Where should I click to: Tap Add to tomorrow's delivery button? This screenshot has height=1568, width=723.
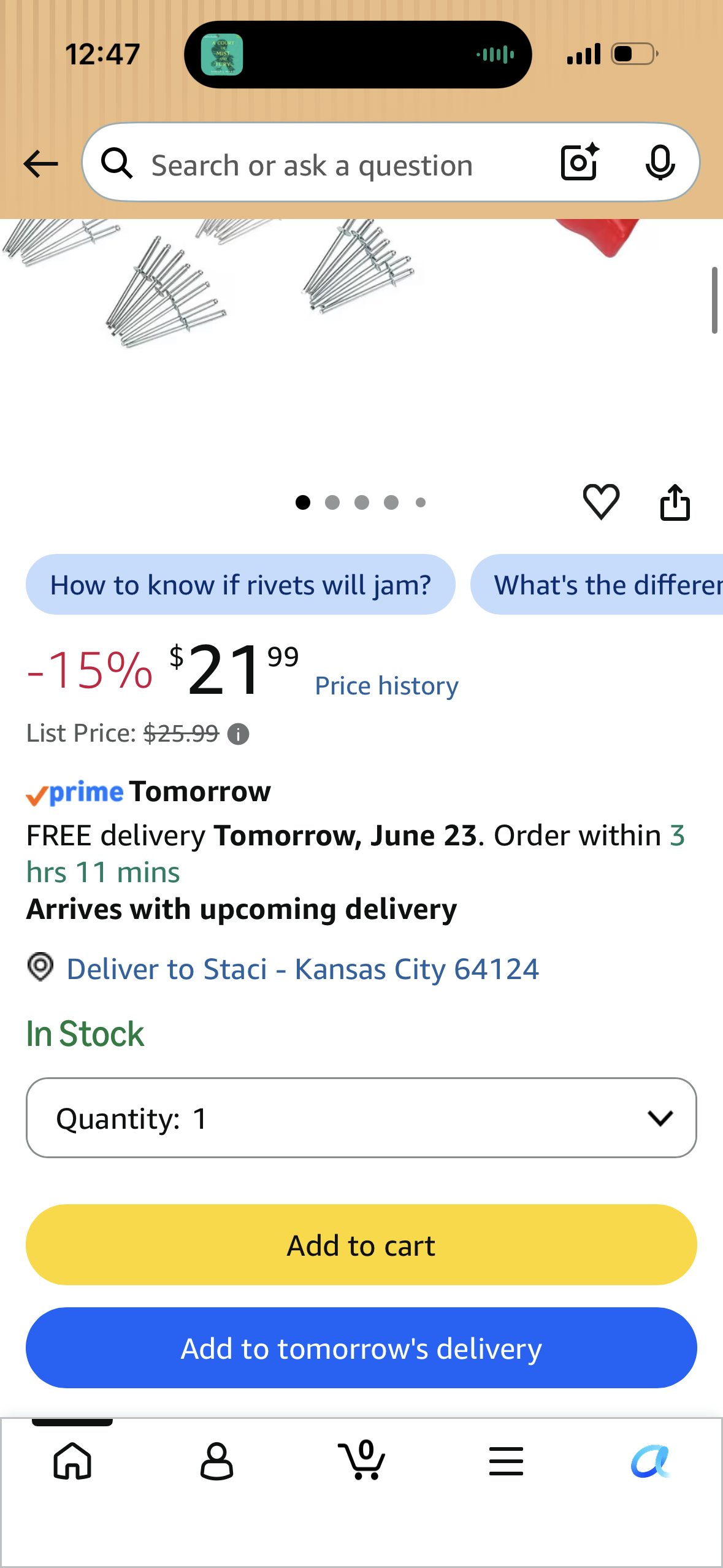[x=361, y=1348]
